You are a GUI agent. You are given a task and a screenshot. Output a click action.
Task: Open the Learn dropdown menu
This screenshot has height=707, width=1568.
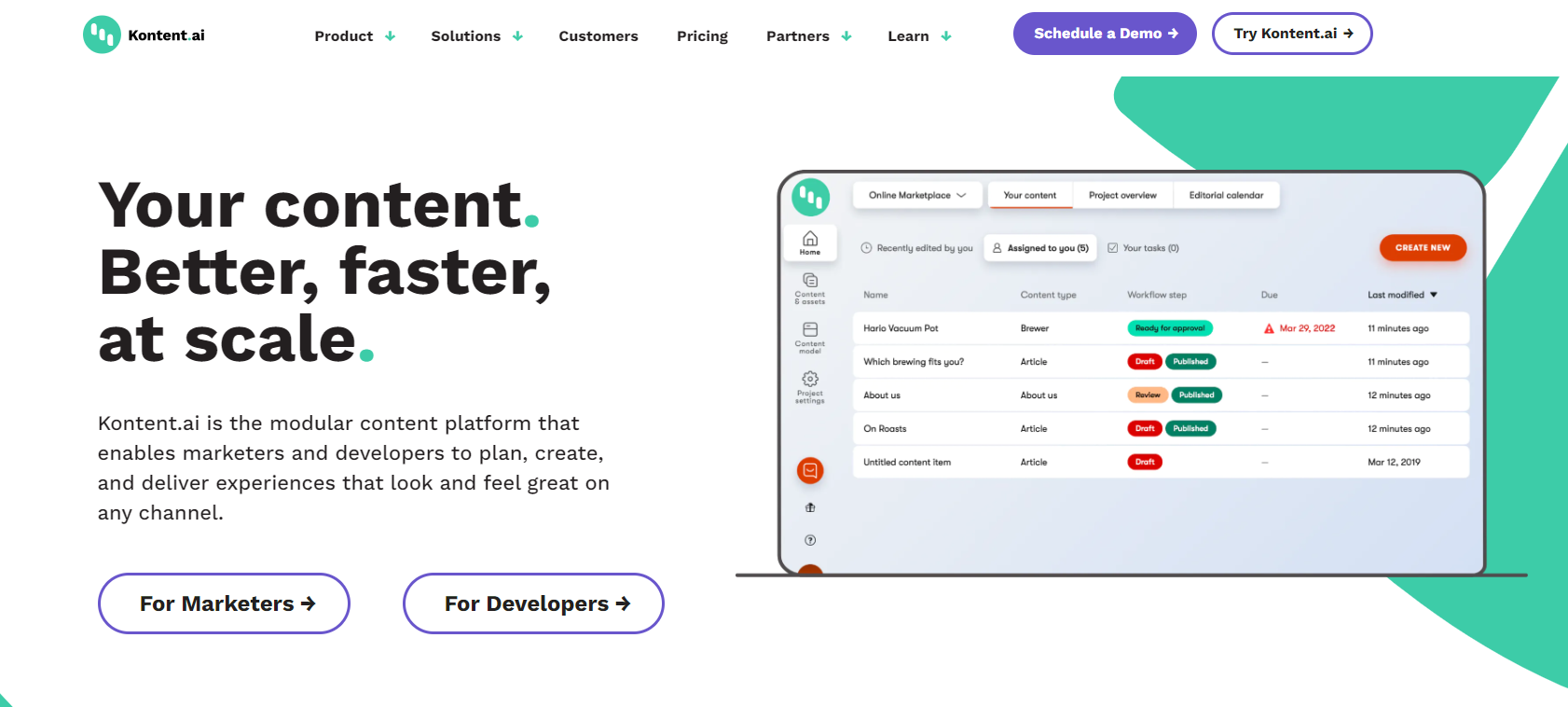click(919, 36)
